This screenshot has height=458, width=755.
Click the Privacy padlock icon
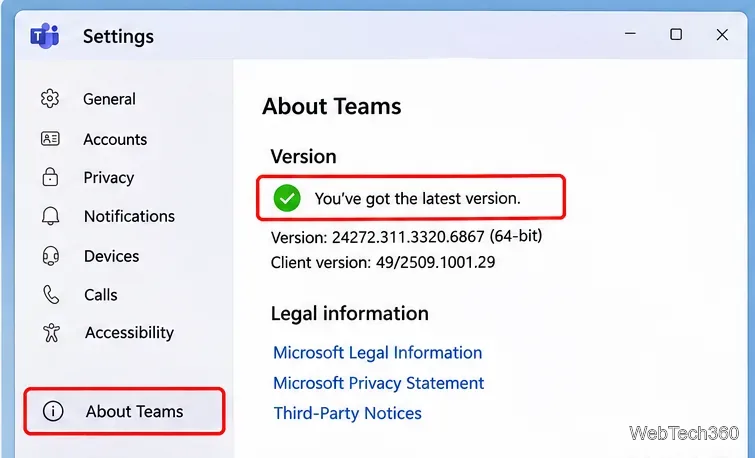click(50, 177)
